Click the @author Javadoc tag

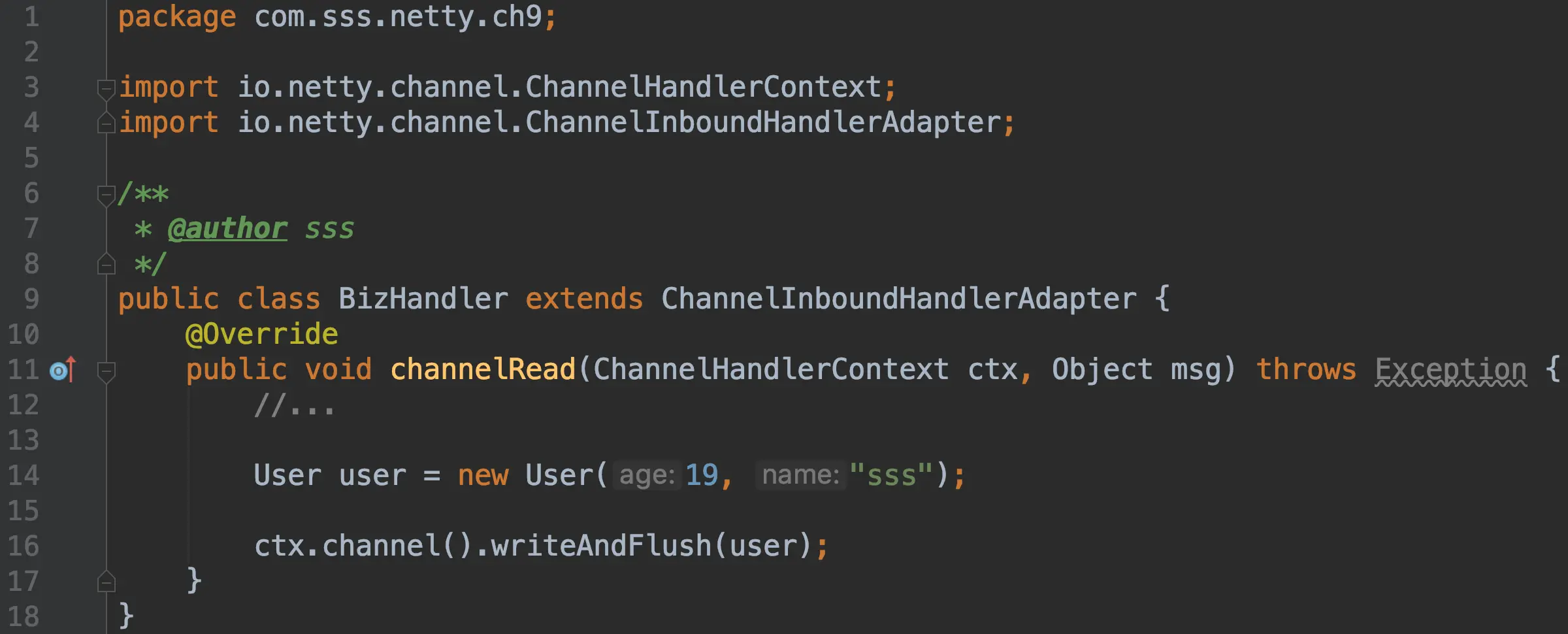(227, 229)
